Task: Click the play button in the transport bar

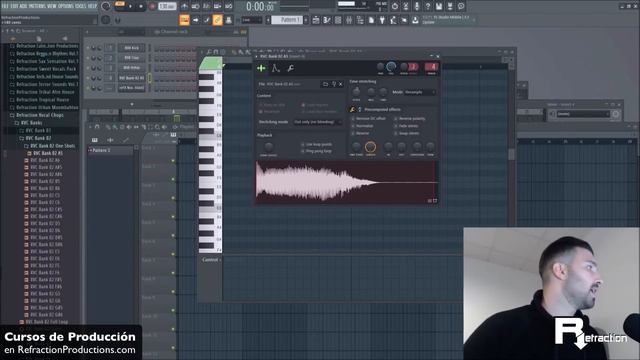Action: pyautogui.click(x=131, y=6)
